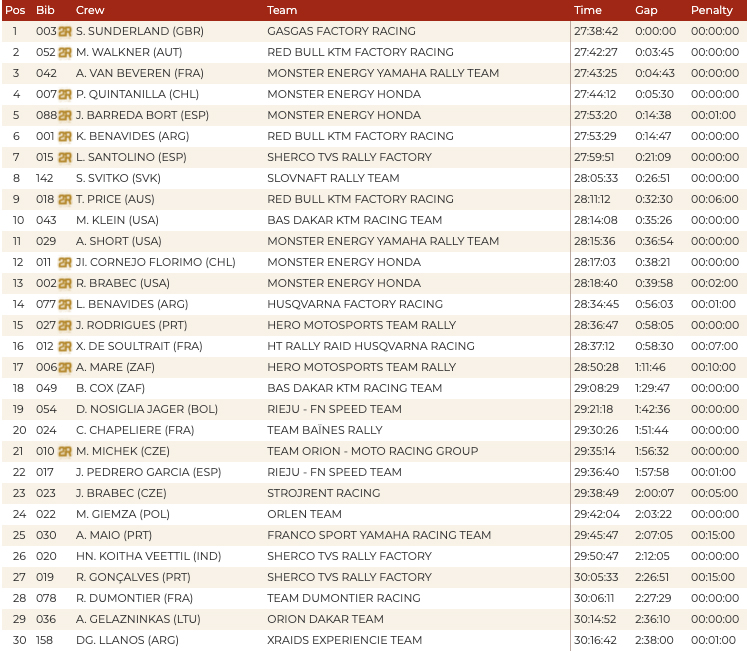The width and height of the screenshot is (747, 651).
Task: Click team ORLEN TEAM
Action: [304, 514]
